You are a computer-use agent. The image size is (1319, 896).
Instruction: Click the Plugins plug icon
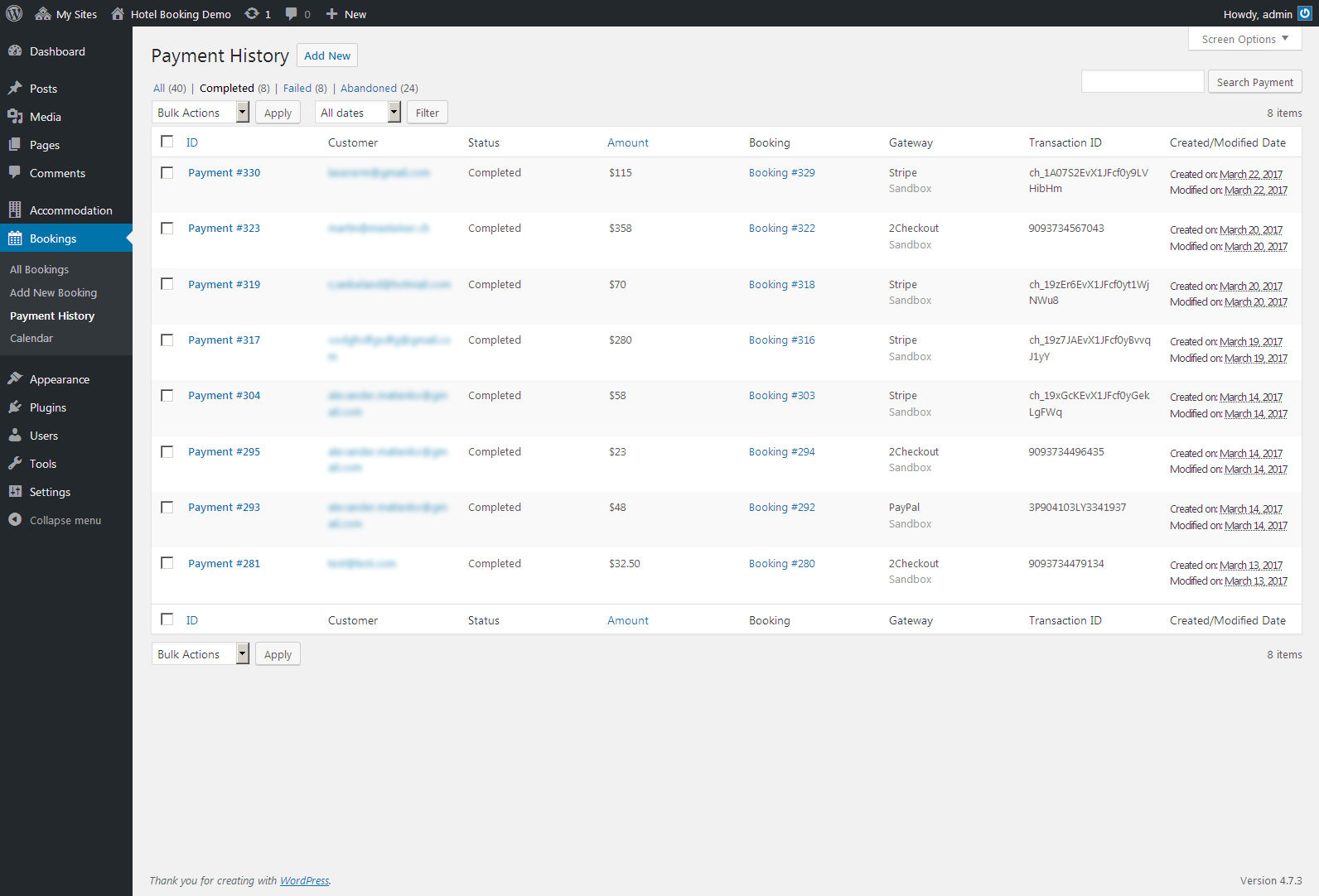pyautogui.click(x=15, y=407)
